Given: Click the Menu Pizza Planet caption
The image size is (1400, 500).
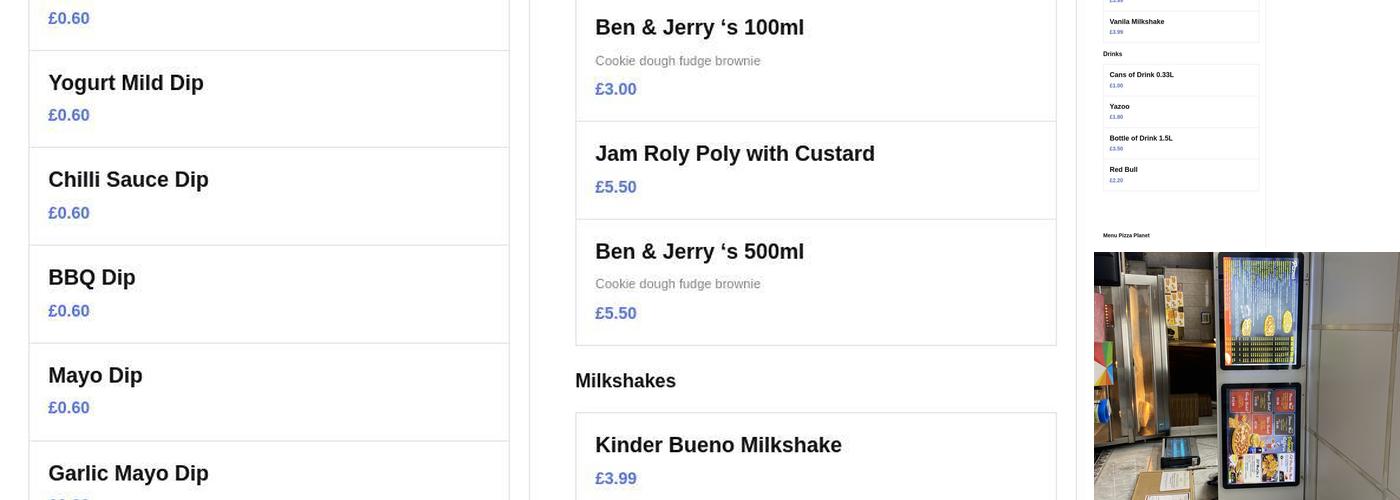Looking at the screenshot, I should click(1126, 236).
